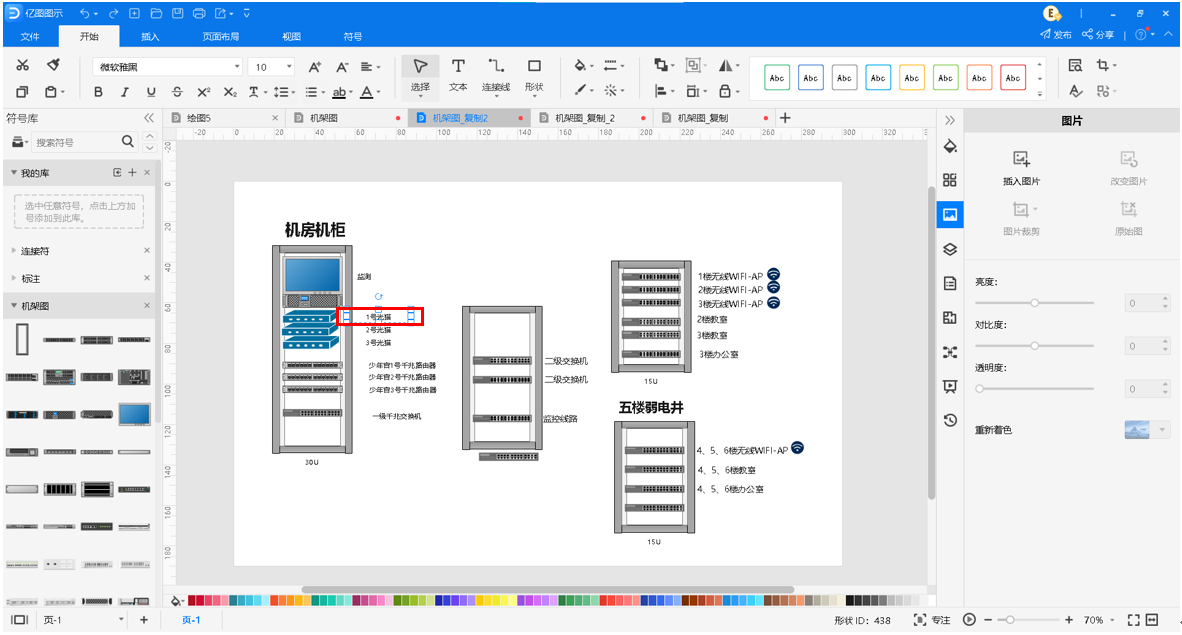This screenshot has width=1182, height=635.
Task: Click the Connector line tool
Action: pyautogui.click(x=496, y=74)
